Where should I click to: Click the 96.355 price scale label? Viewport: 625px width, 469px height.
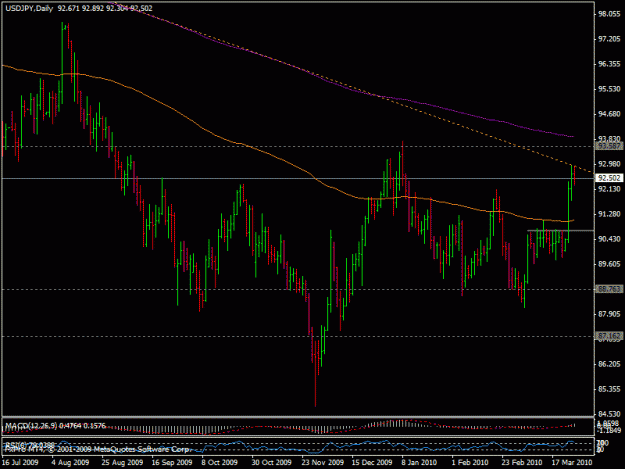pos(609,64)
